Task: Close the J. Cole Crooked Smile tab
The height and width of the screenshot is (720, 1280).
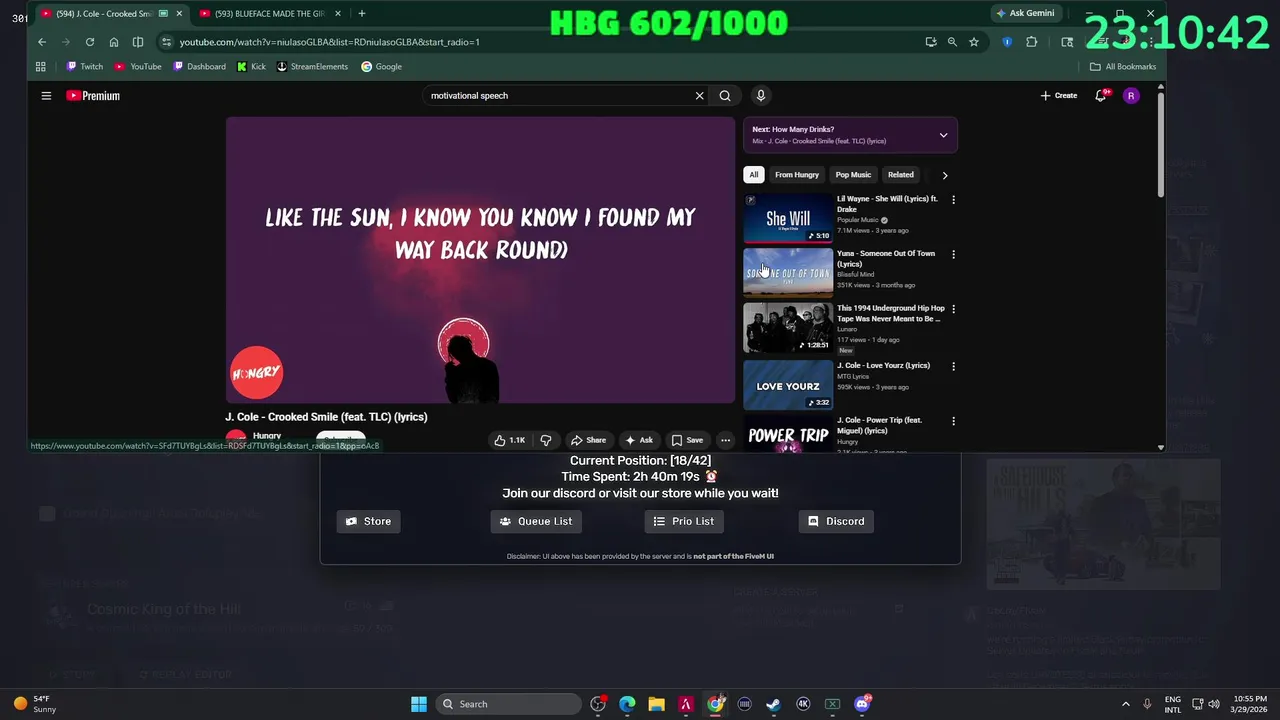Action: [178, 14]
